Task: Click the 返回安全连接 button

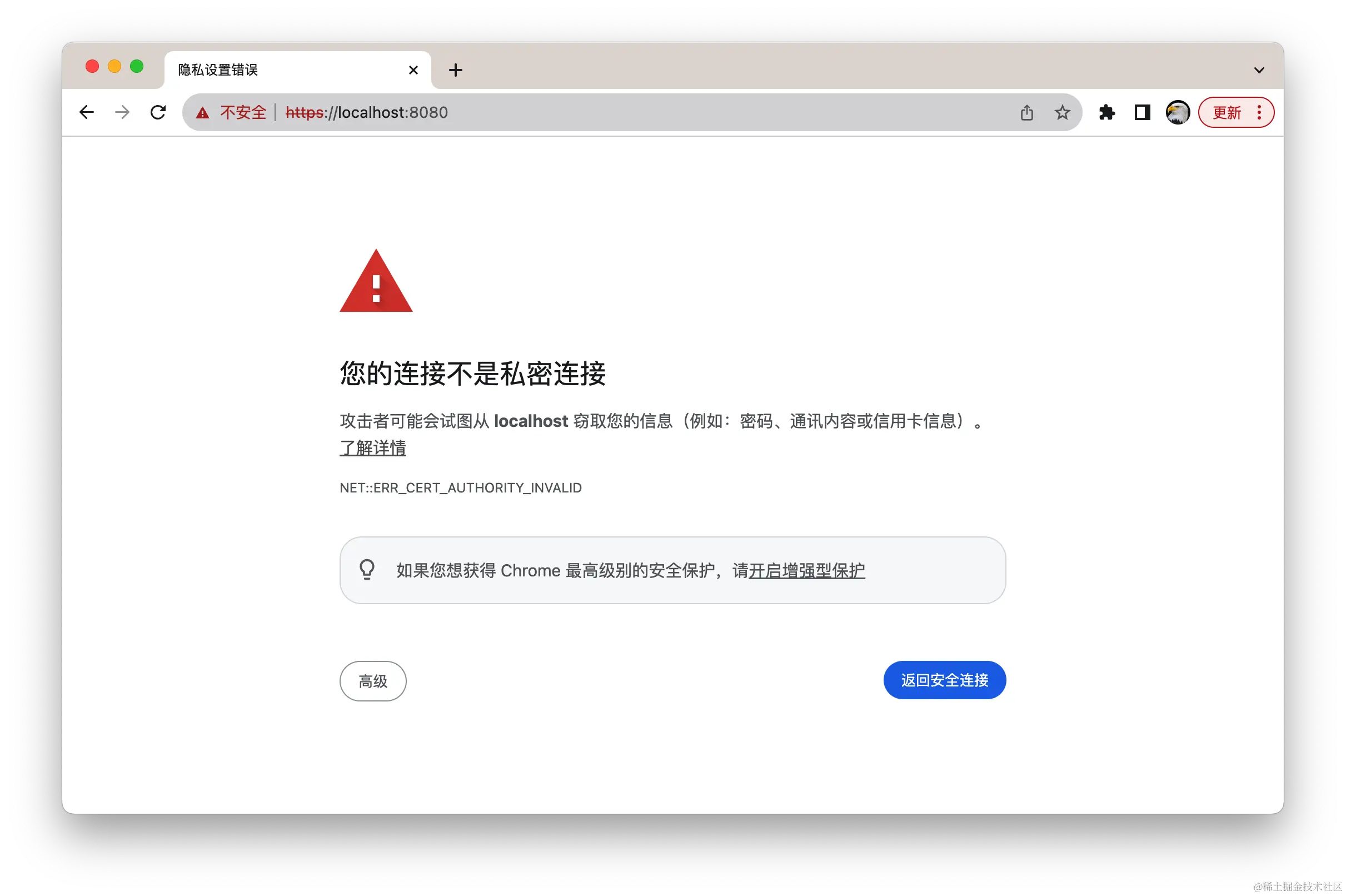Action: coord(944,680)
